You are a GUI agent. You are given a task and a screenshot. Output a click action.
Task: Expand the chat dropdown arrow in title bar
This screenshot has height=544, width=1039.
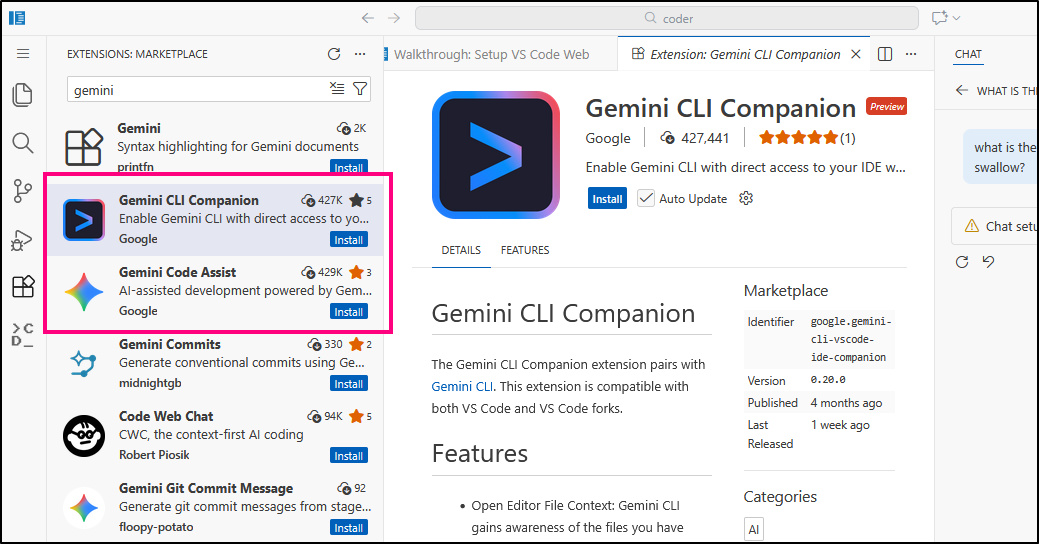coord(957,18)
